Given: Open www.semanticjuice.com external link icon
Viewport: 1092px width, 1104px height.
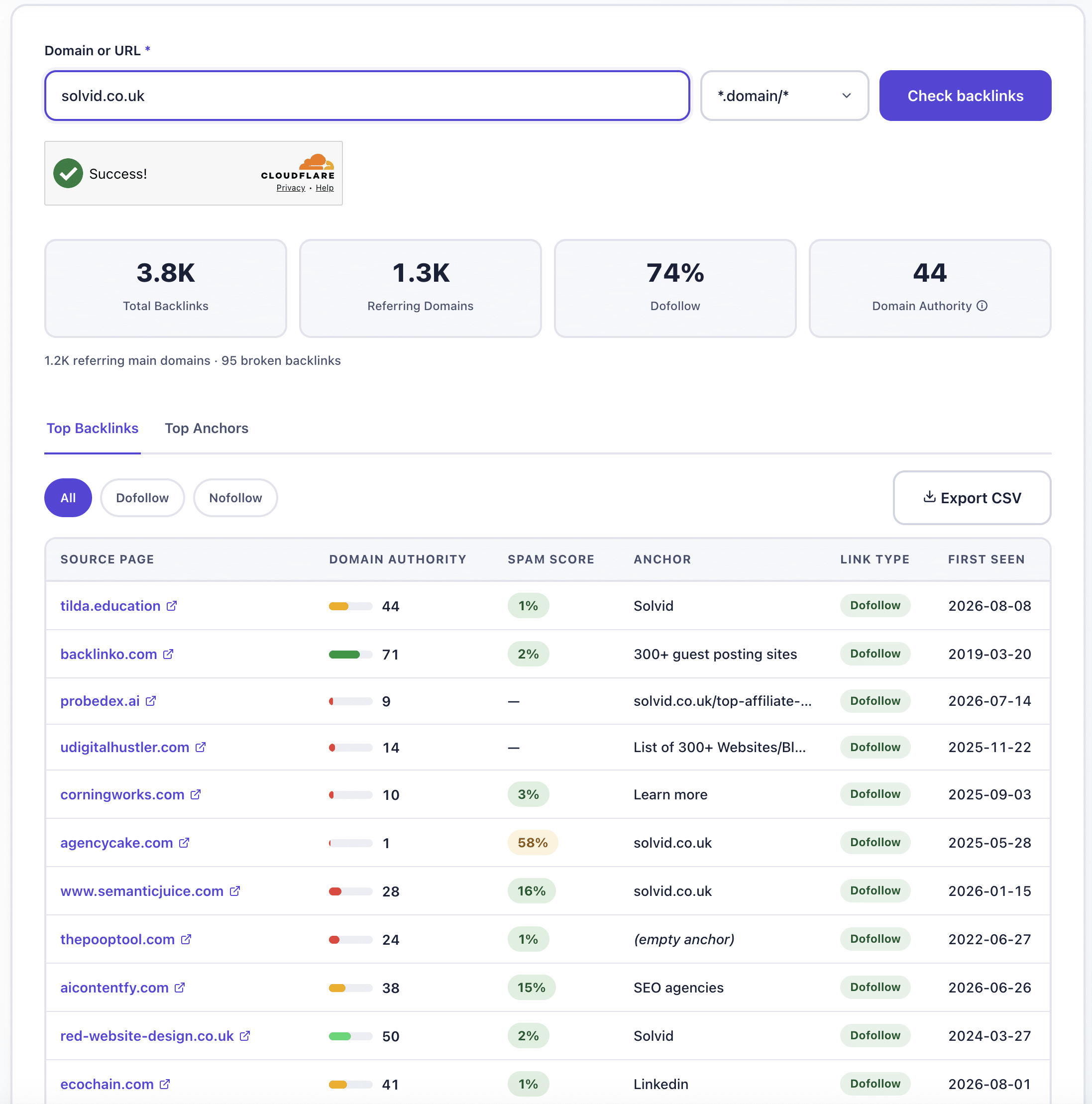Looking at the screenshot, I should (x=235, y=891).
